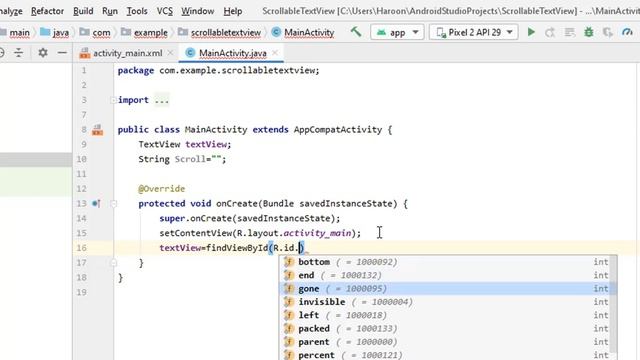Screen dimensions: 640x360
Task: Open the Run menu
Action: click(110, 11)
